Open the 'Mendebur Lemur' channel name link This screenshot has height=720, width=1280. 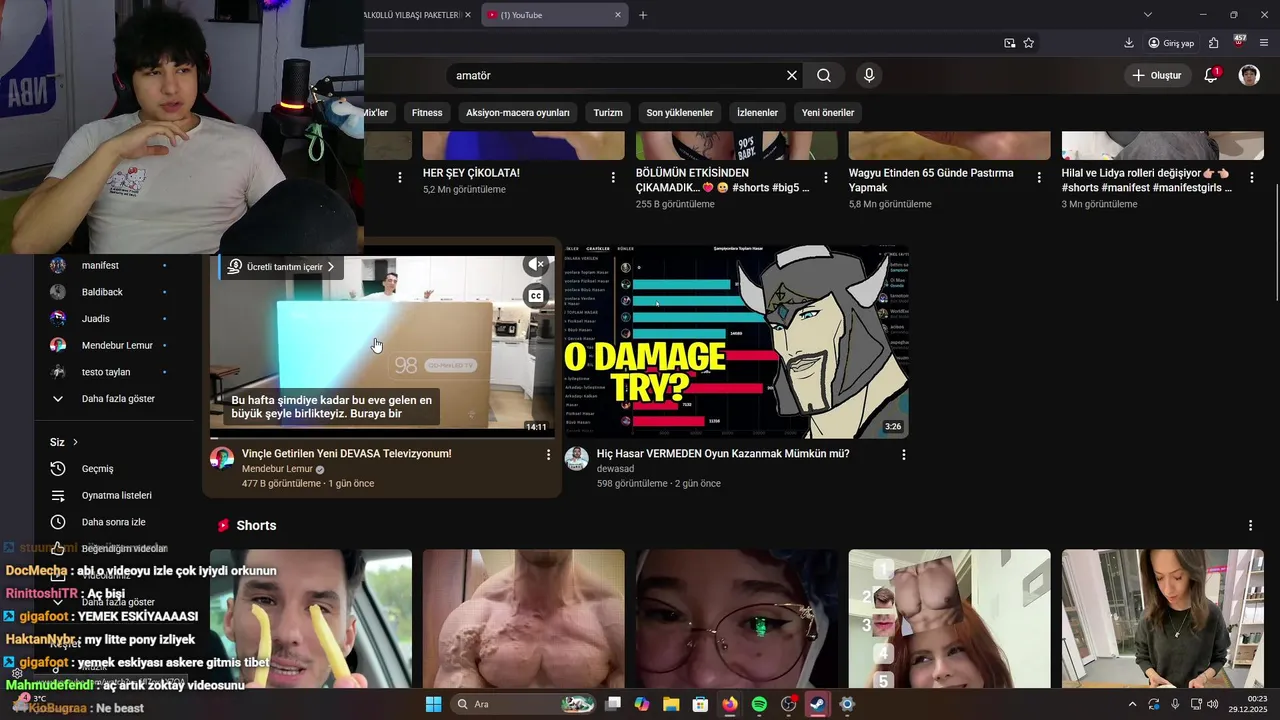[277, 469]
